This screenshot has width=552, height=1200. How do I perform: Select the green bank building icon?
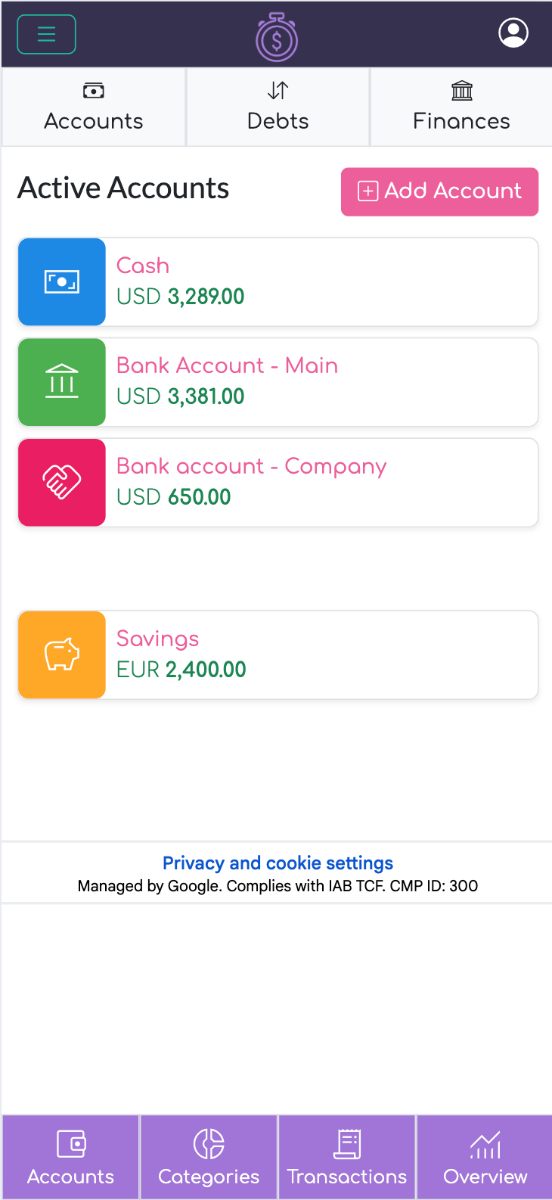[x=62, y=382]
